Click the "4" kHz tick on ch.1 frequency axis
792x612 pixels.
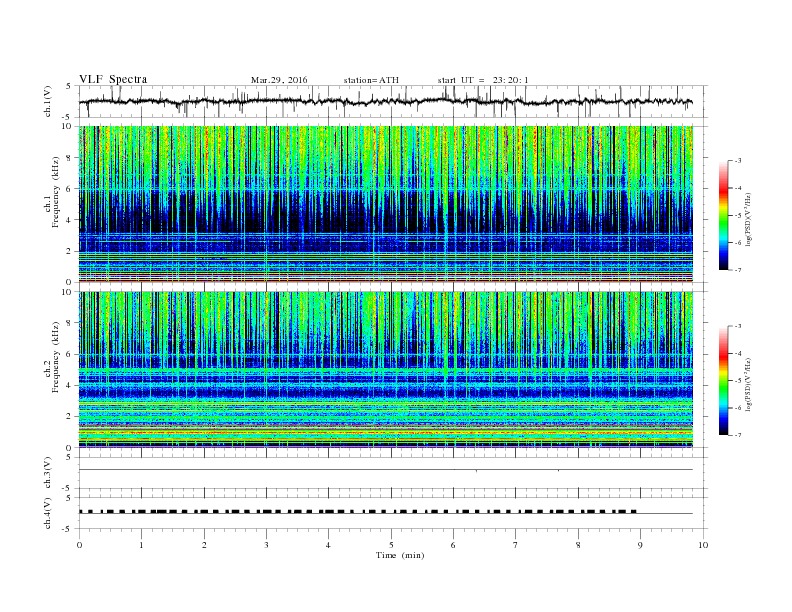(69, 220)
